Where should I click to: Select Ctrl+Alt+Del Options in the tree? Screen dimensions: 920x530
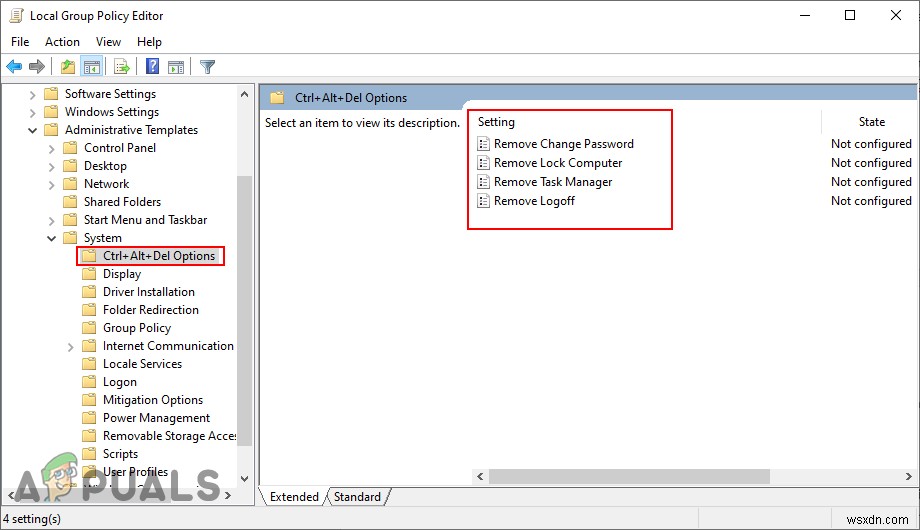point(159,256)
